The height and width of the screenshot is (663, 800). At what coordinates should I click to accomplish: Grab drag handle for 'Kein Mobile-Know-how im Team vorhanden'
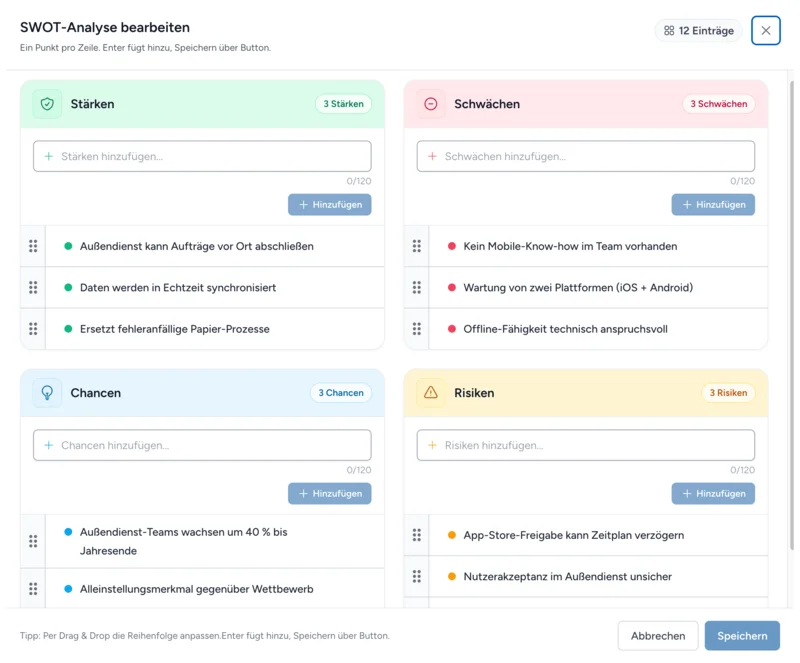[x=417, y=246]
